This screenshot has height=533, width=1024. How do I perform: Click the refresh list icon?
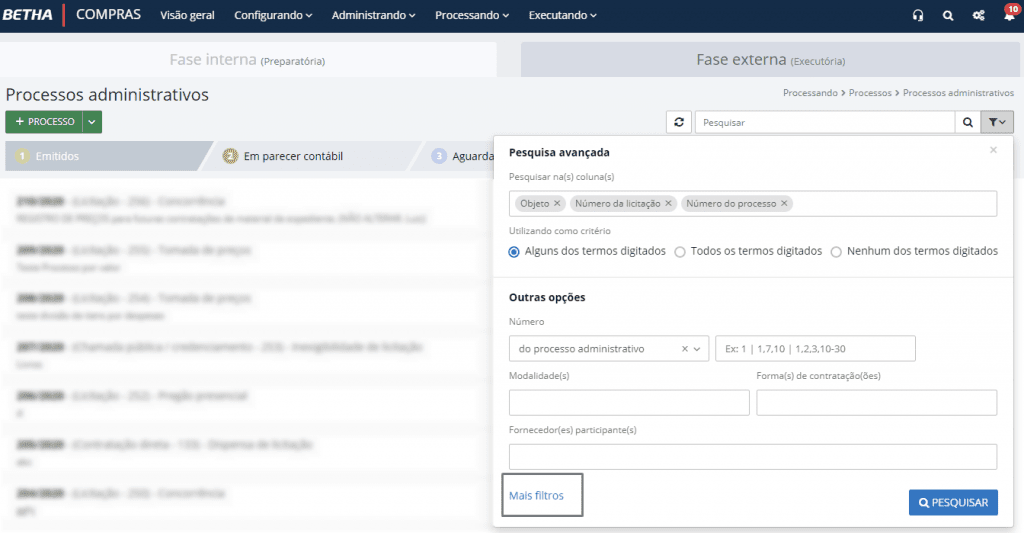pyautogui.click(x=679, y=122)
